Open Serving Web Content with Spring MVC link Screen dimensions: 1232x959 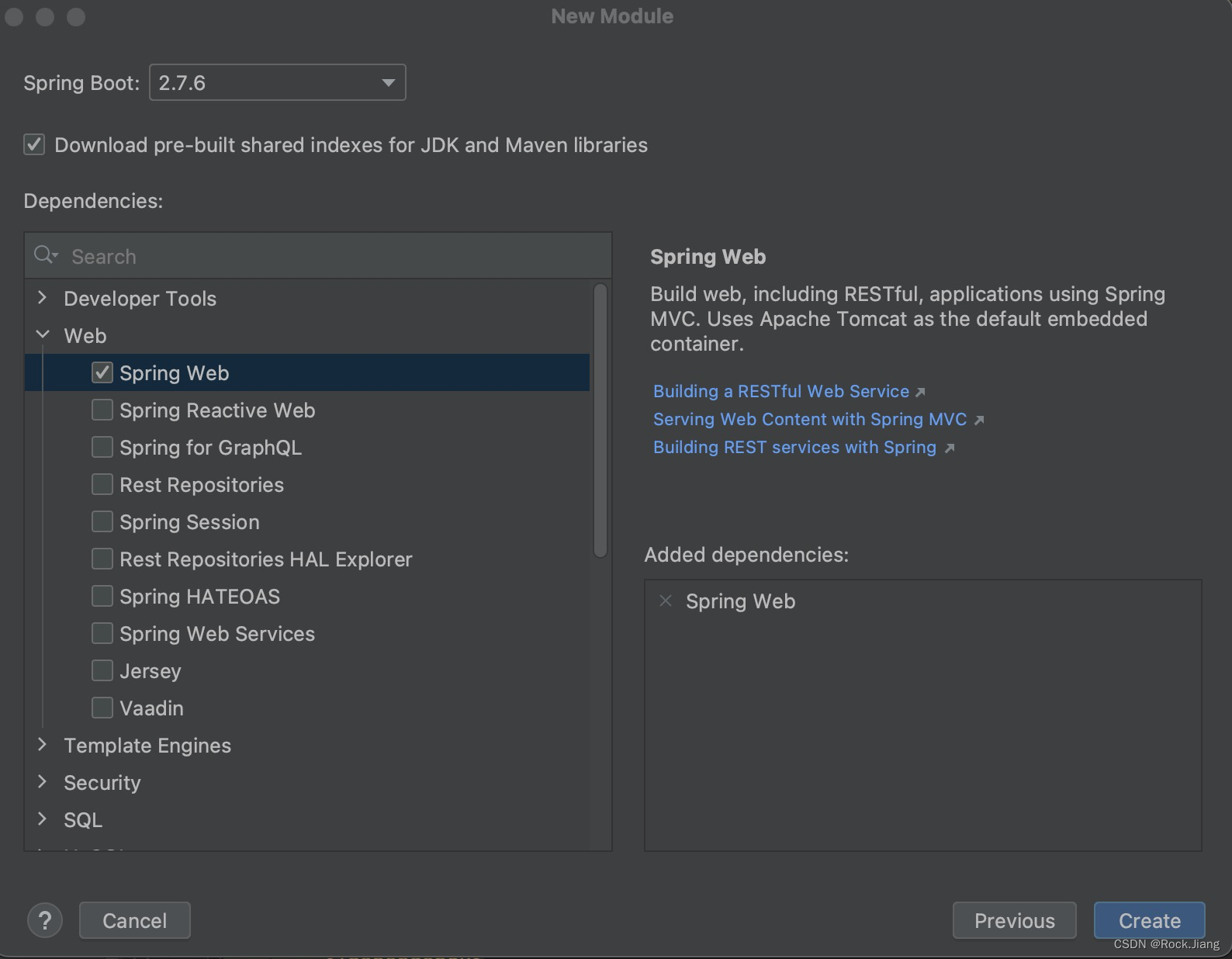[x=810, y=419]
